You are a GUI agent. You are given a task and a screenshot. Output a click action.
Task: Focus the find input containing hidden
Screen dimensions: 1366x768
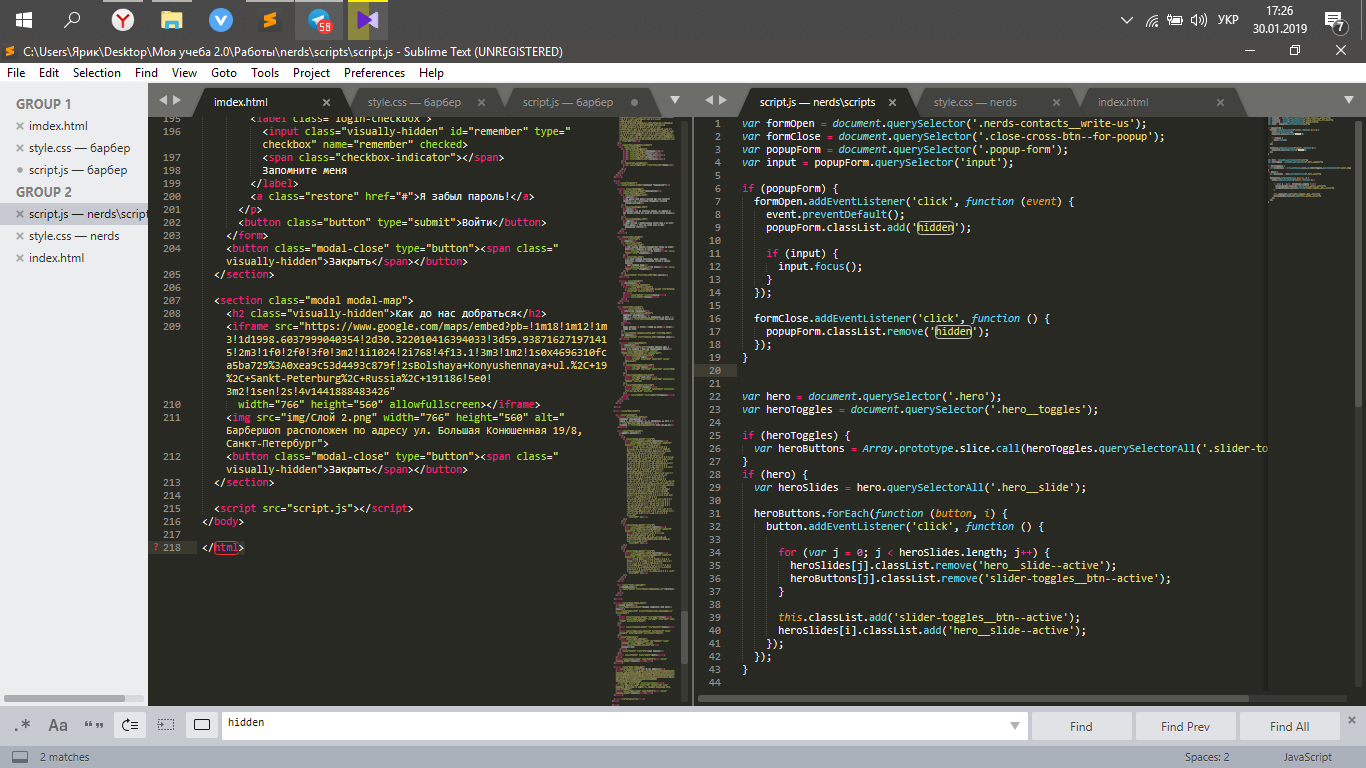(x=613, y=726)
